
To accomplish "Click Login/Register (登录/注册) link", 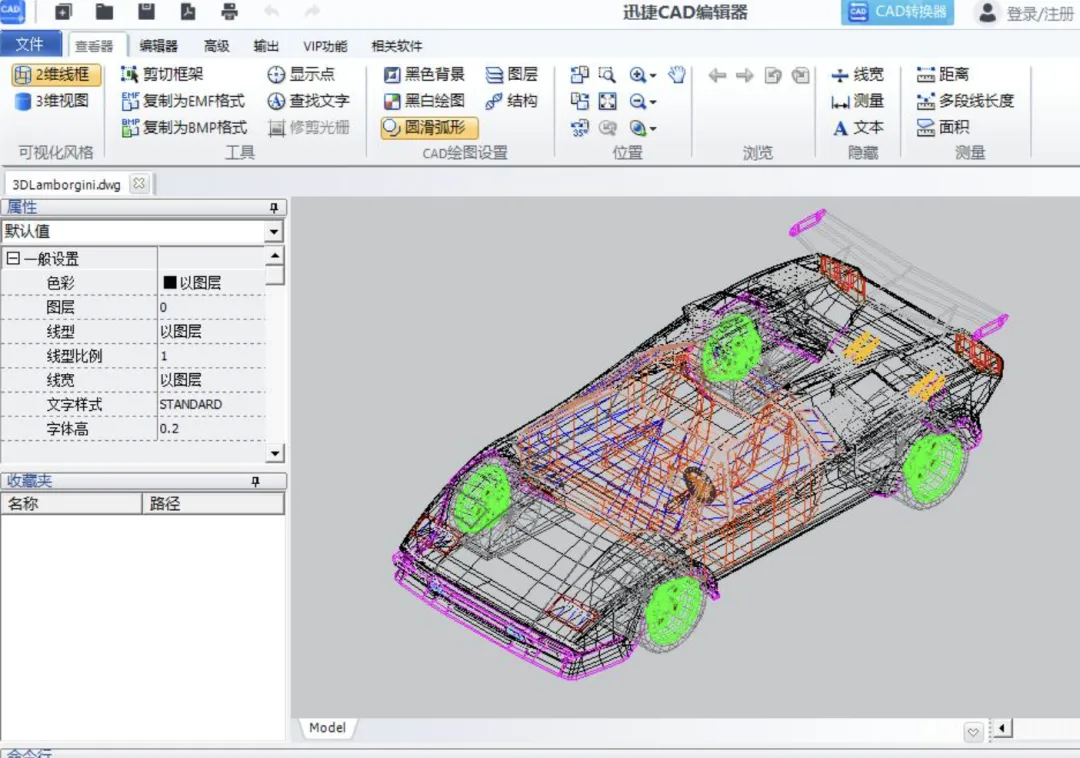I will click(1038, 14).
